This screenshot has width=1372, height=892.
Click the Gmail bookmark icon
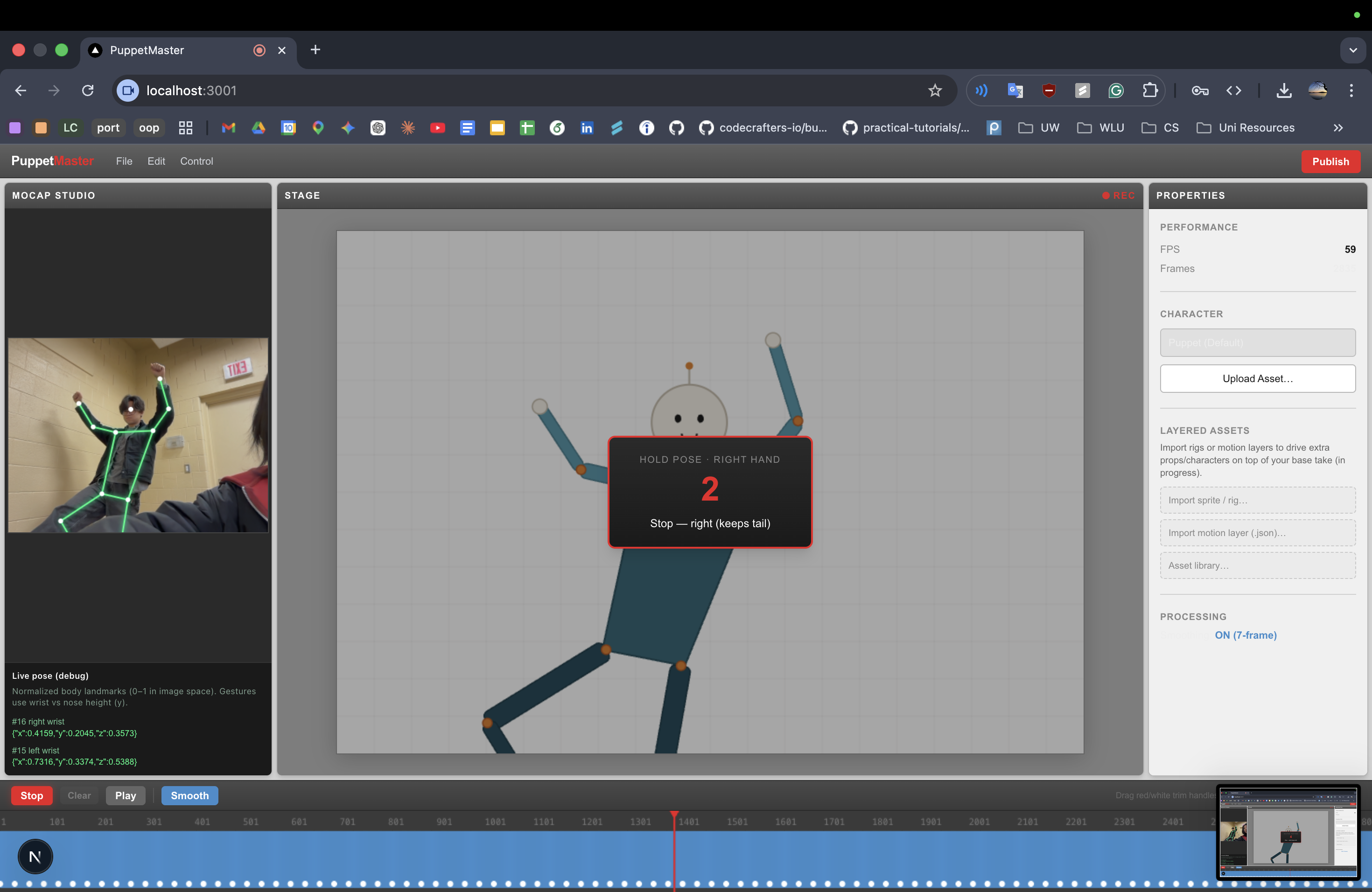click(x=228, y=127)
